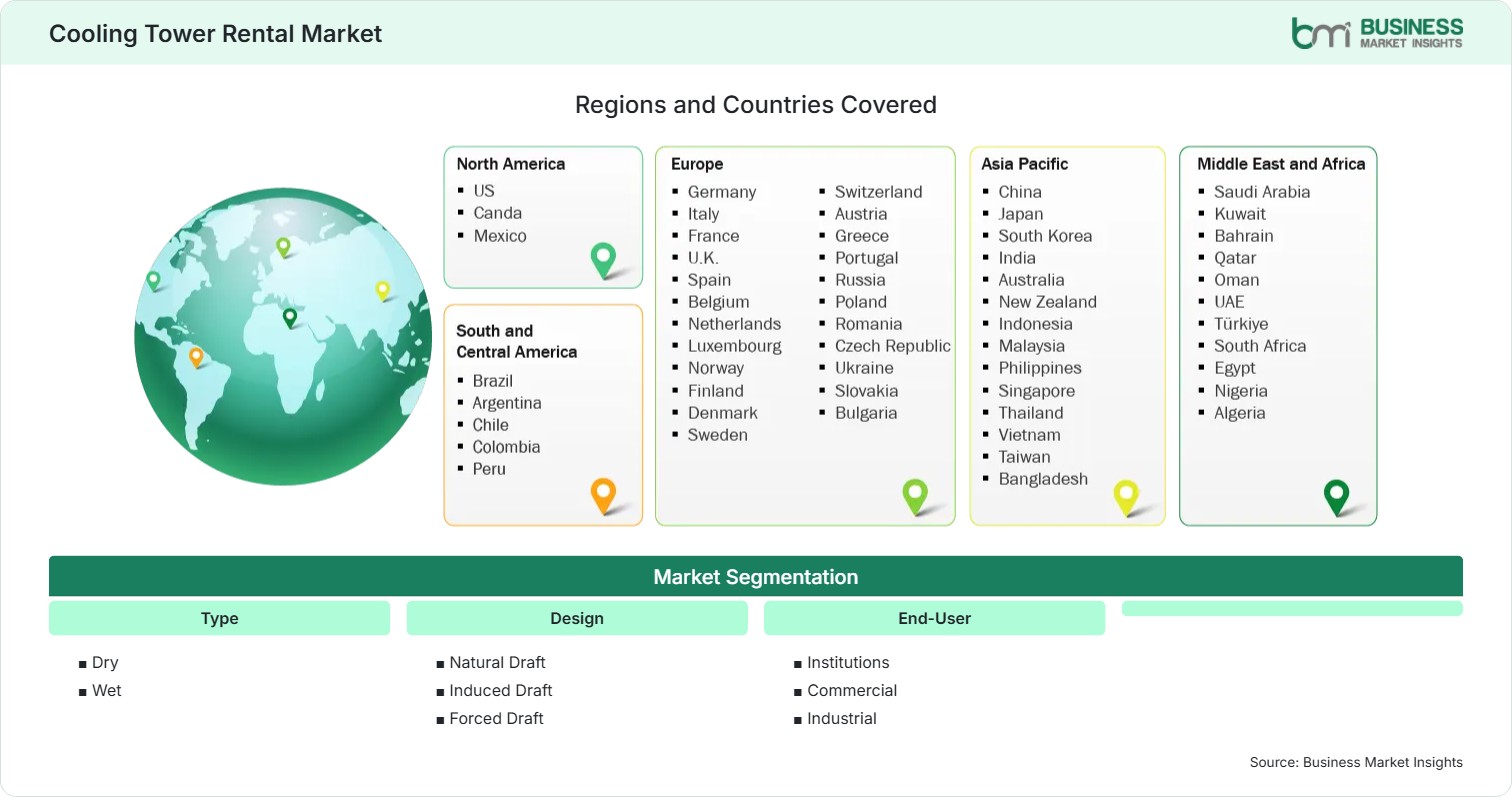Click 'Sweden' in Europe list
The image size is (1512, 797).
pyautogui.click(x=718, y=434)
